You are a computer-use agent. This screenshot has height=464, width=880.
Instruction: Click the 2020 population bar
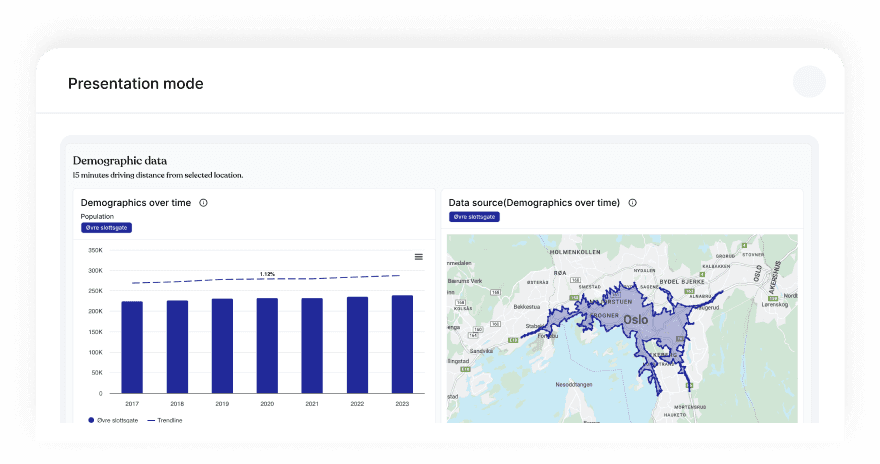(267, 346)
